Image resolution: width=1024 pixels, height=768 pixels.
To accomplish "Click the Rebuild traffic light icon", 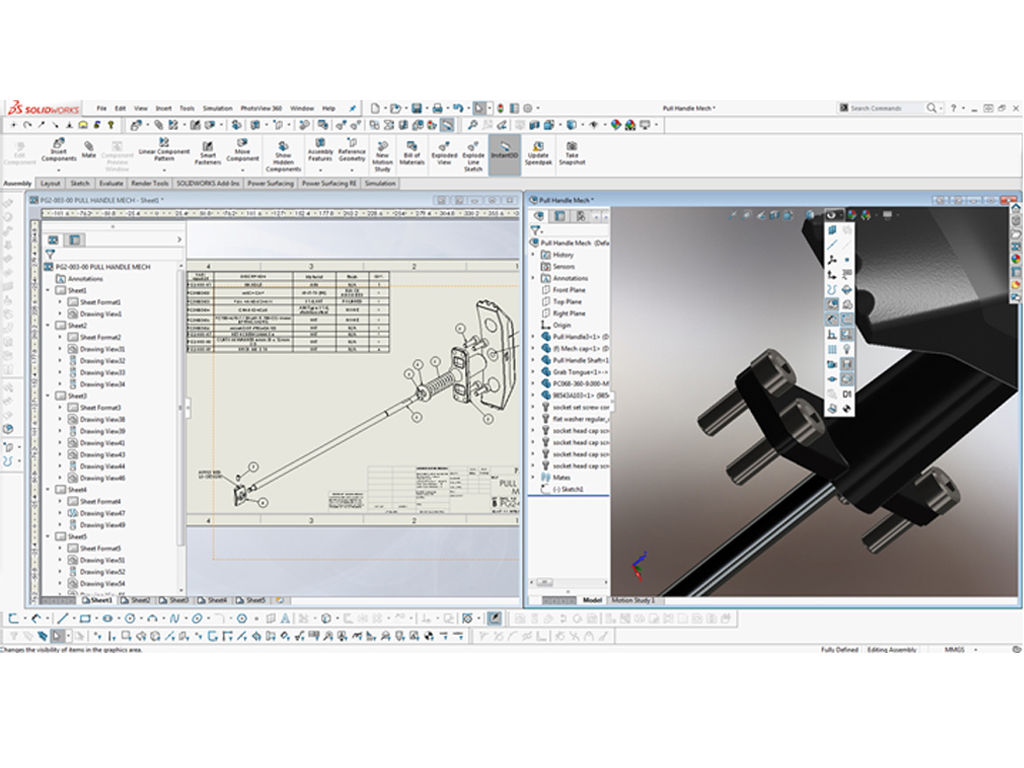I will point(500,108).
